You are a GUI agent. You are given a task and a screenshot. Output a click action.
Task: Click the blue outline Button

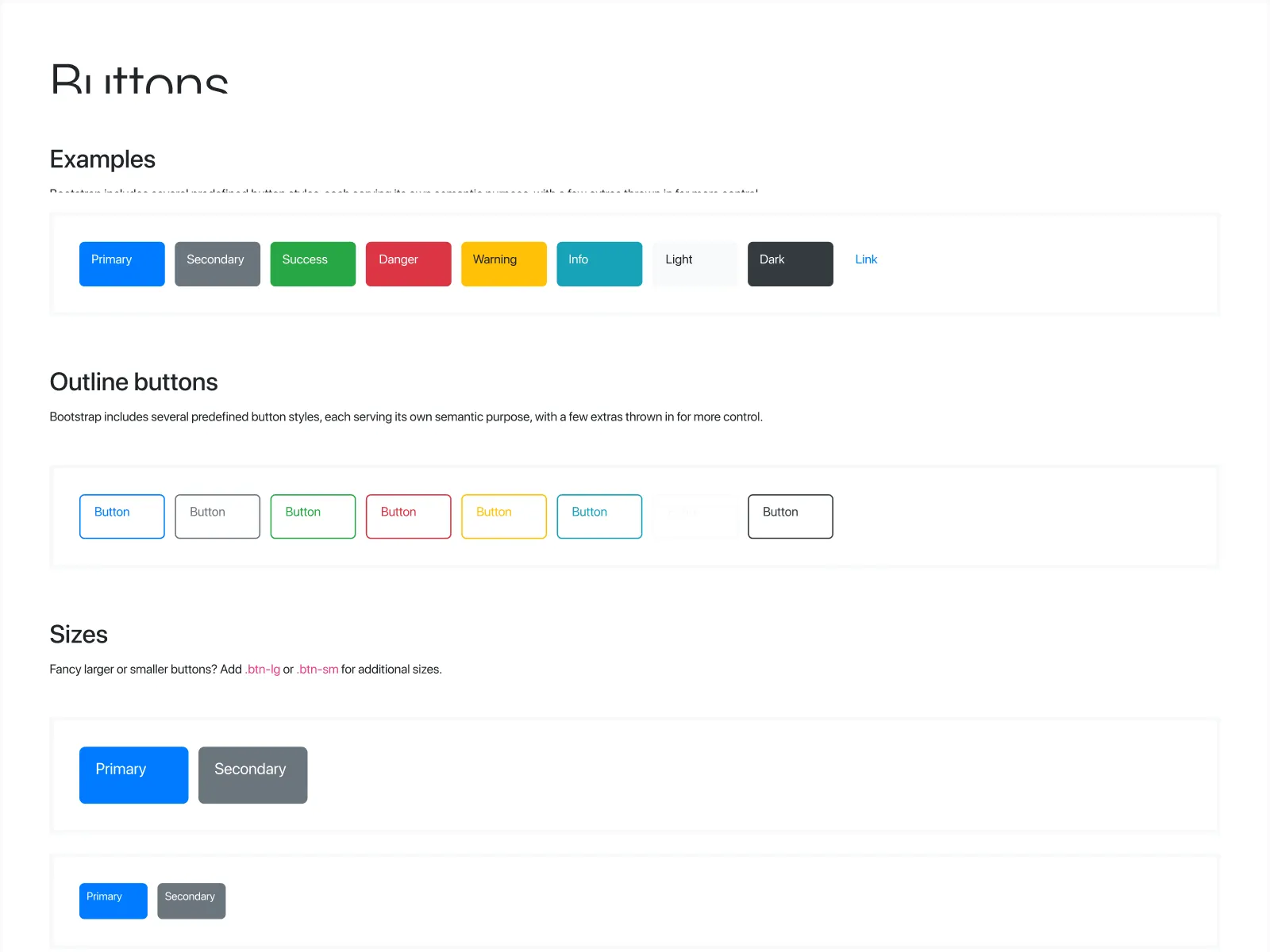click(x=121, y=516)
